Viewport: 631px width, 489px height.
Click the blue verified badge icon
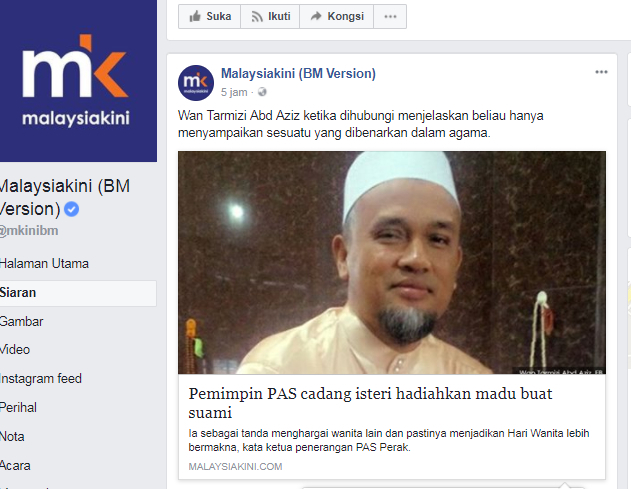tap(72, 209)
